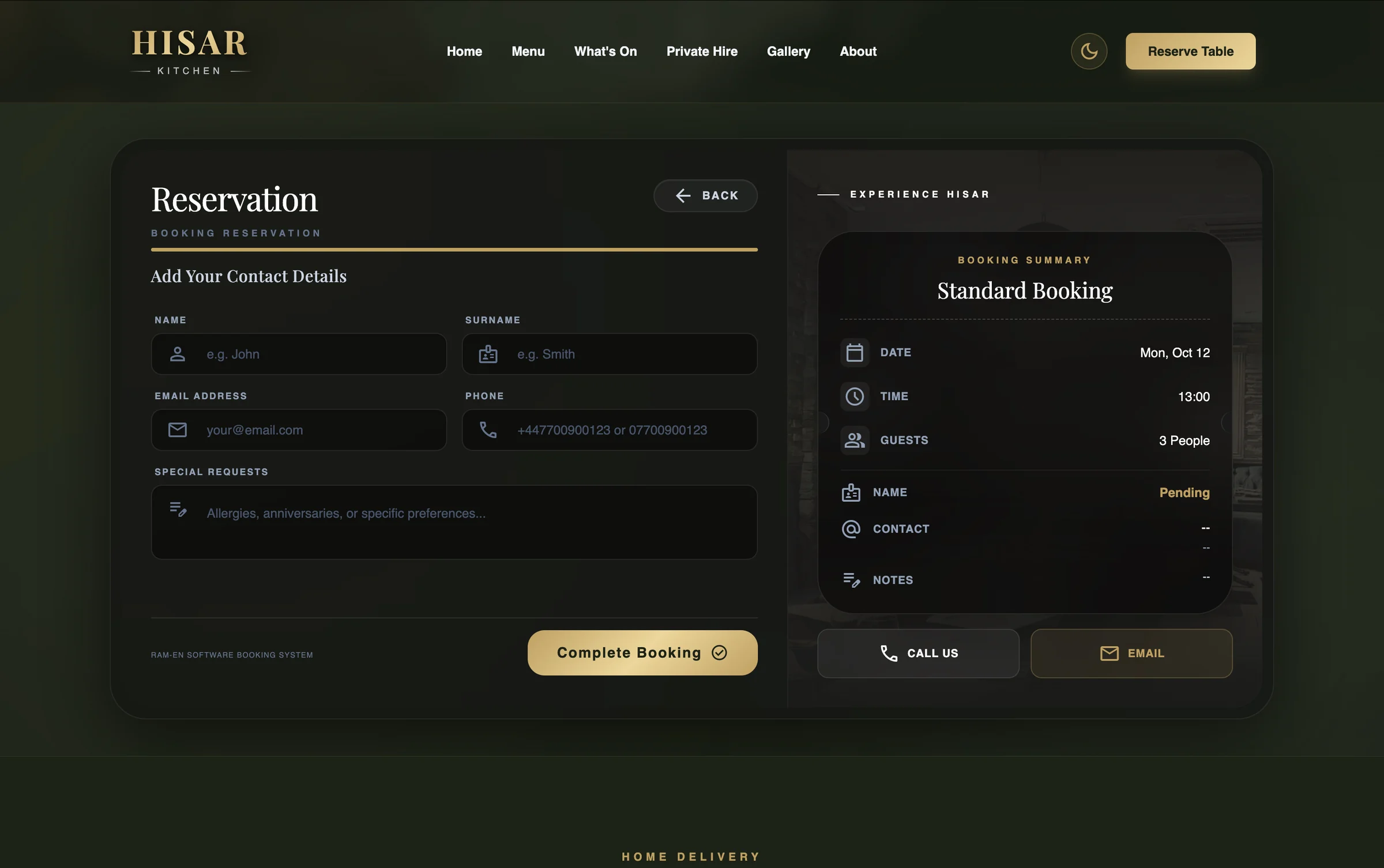
Task: Focus the your@email.com input field
Action: tap(299, 430)
